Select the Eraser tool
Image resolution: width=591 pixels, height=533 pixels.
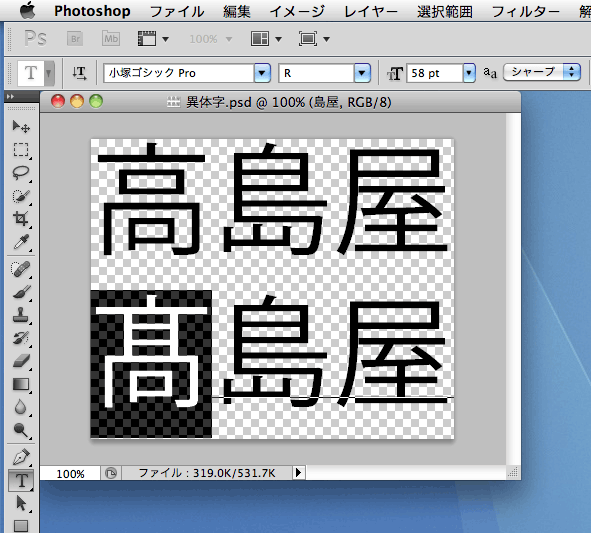point(21,361)
